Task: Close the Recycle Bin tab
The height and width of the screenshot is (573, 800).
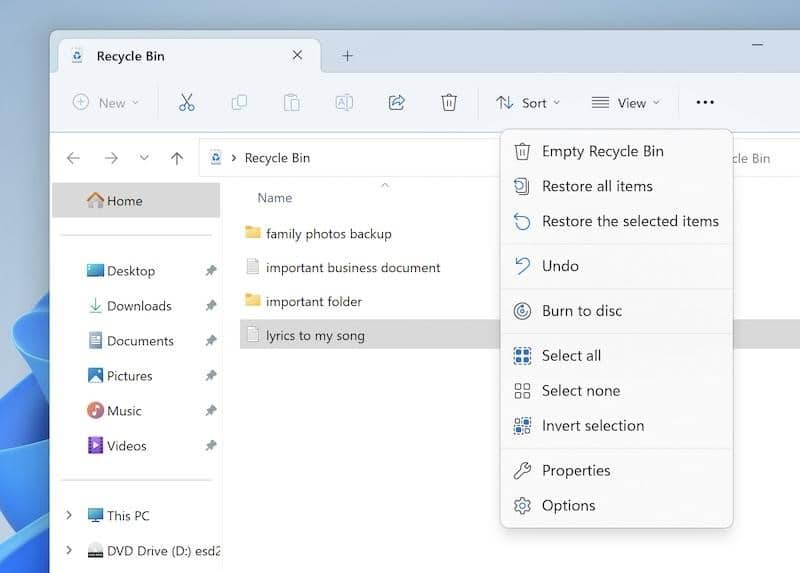Action: point(297,55)
